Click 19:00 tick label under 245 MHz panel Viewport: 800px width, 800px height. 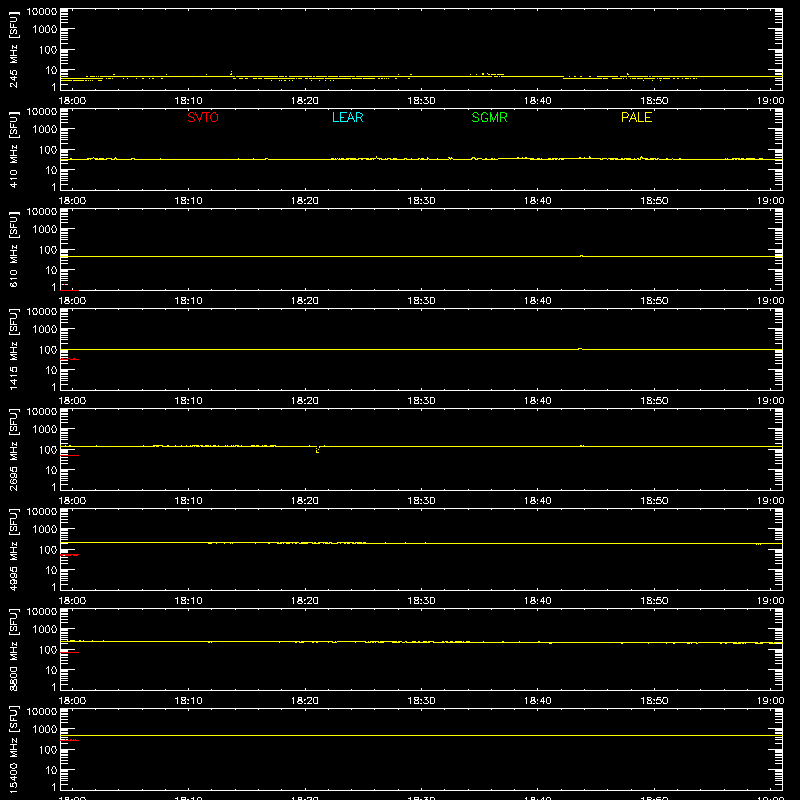770,101
